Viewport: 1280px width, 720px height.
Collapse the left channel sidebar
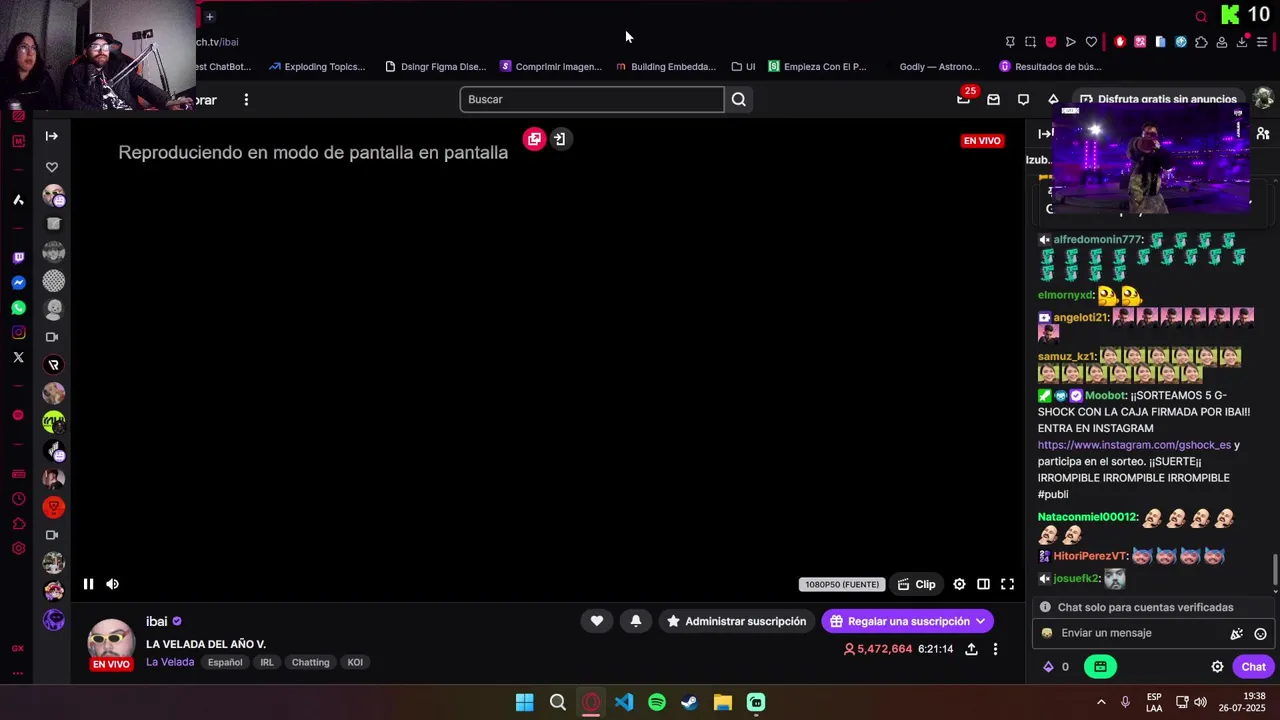coord(52,136)
